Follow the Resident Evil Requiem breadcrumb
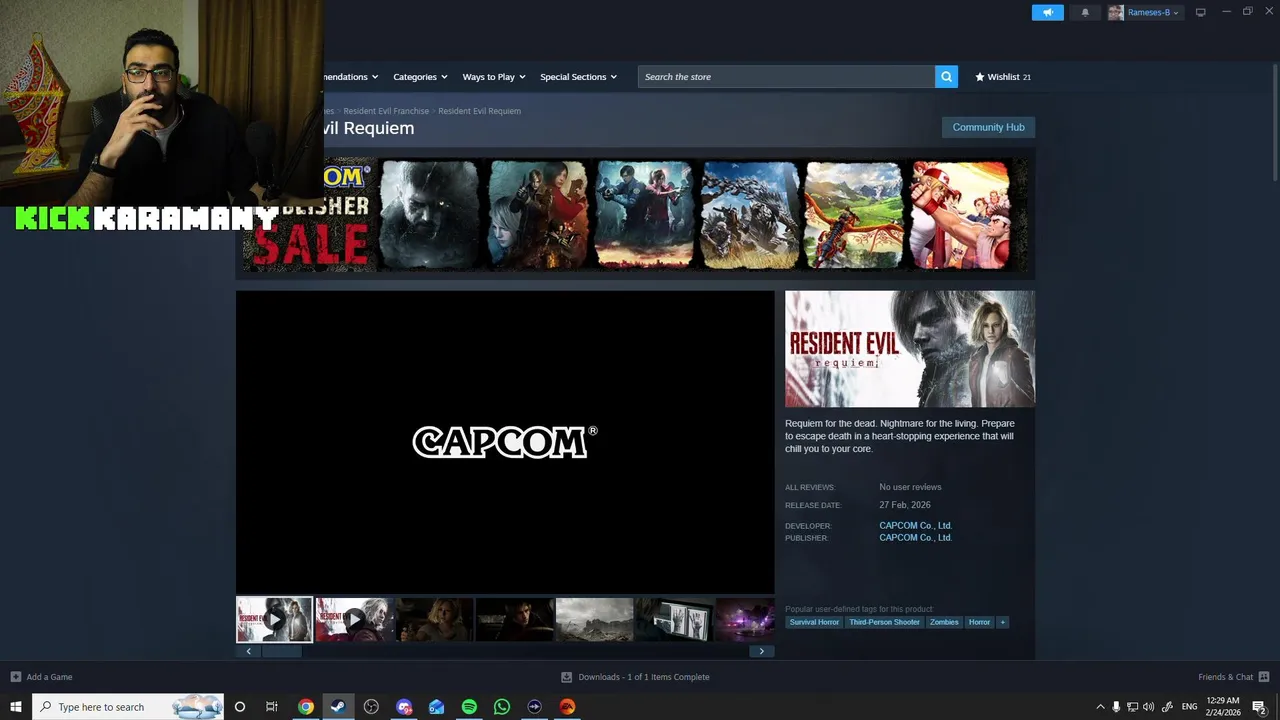The image size is (1280, 720). coord(479,111)
